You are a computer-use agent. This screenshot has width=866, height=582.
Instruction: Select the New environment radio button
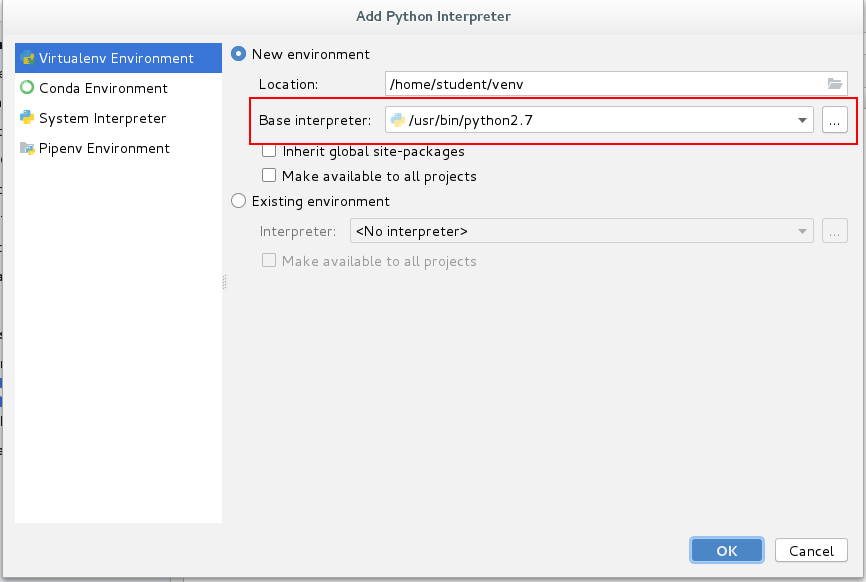(x=239, y=54)
